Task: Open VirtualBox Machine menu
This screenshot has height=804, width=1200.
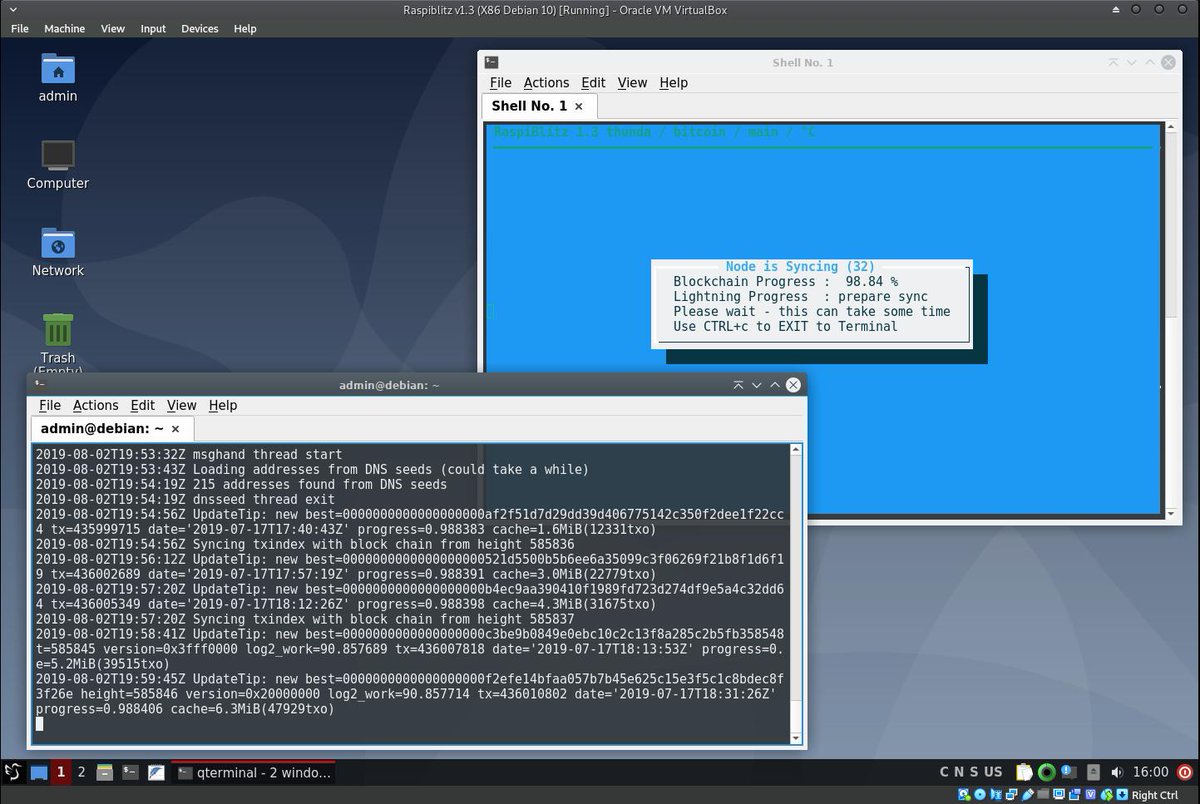Action: [64, 29]
